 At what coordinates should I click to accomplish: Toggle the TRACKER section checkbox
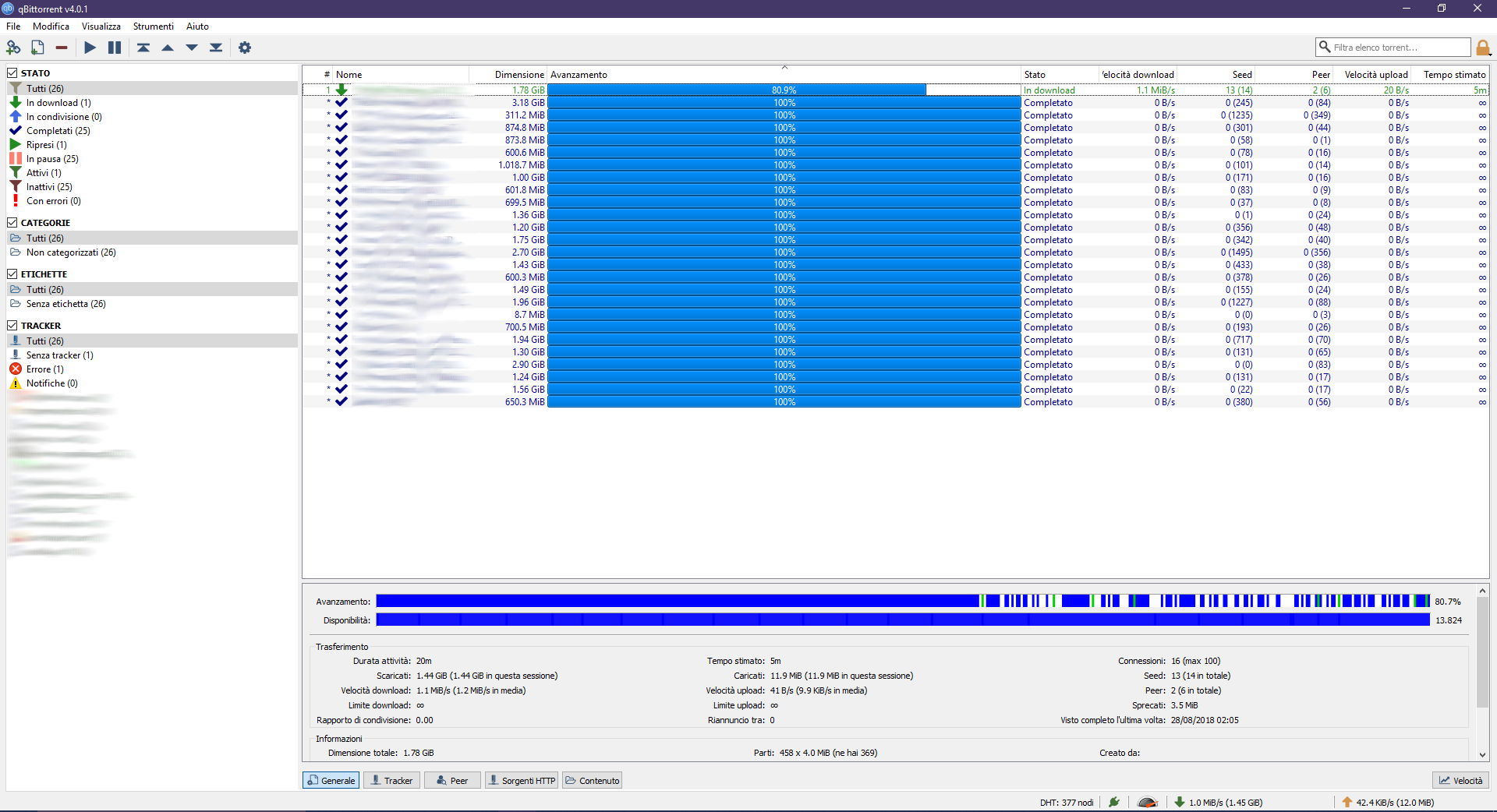tap(12, 326)
